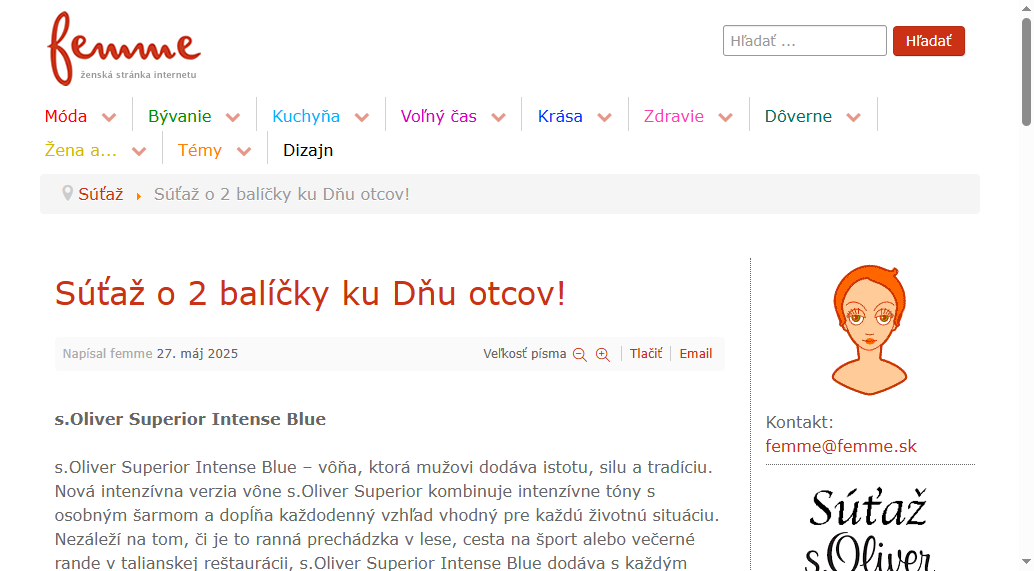
Task: Open the Zdravie menu item
Action: point(673,116)
